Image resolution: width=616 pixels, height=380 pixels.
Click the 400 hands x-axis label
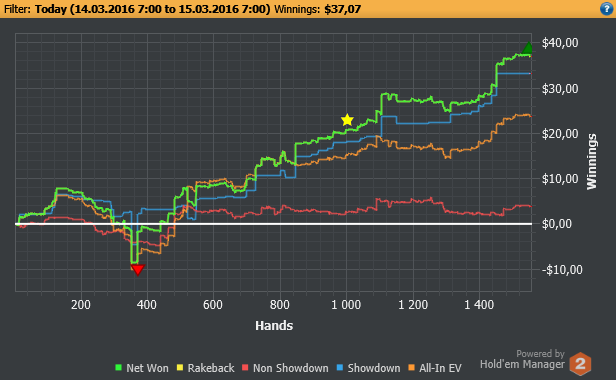coord(147,305)
